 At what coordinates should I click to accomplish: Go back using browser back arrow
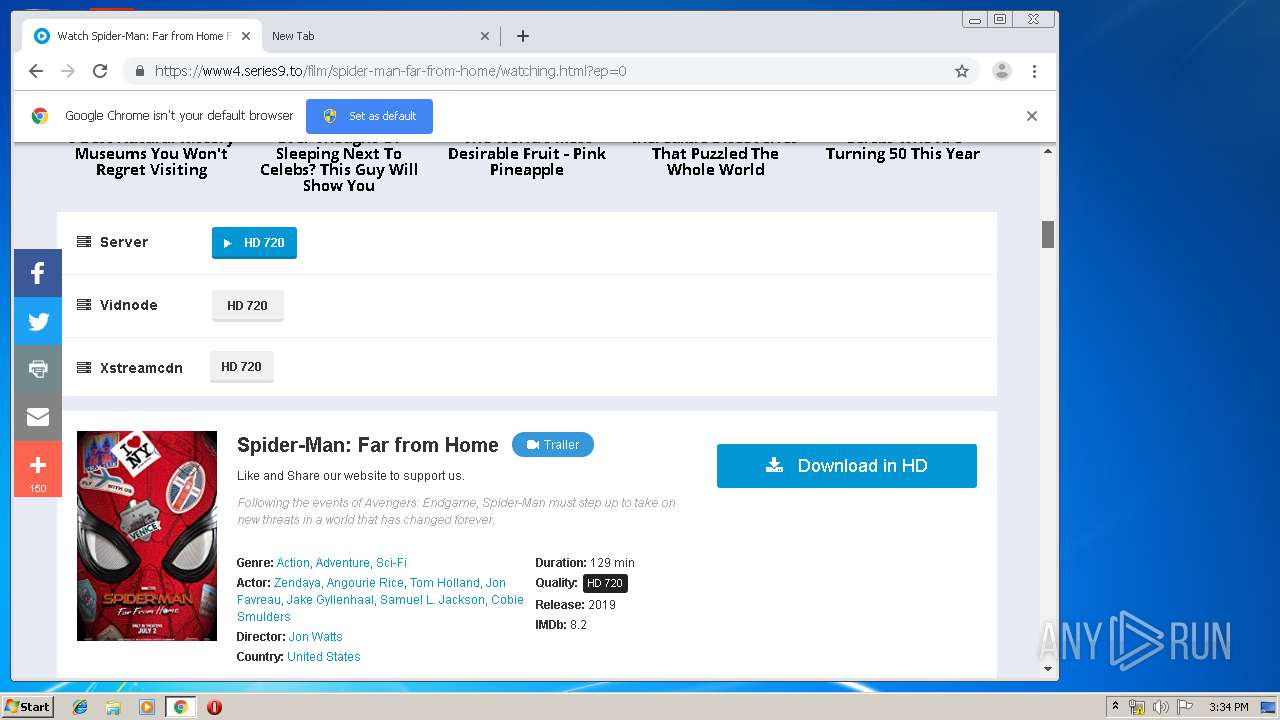(x=36, y=71)
